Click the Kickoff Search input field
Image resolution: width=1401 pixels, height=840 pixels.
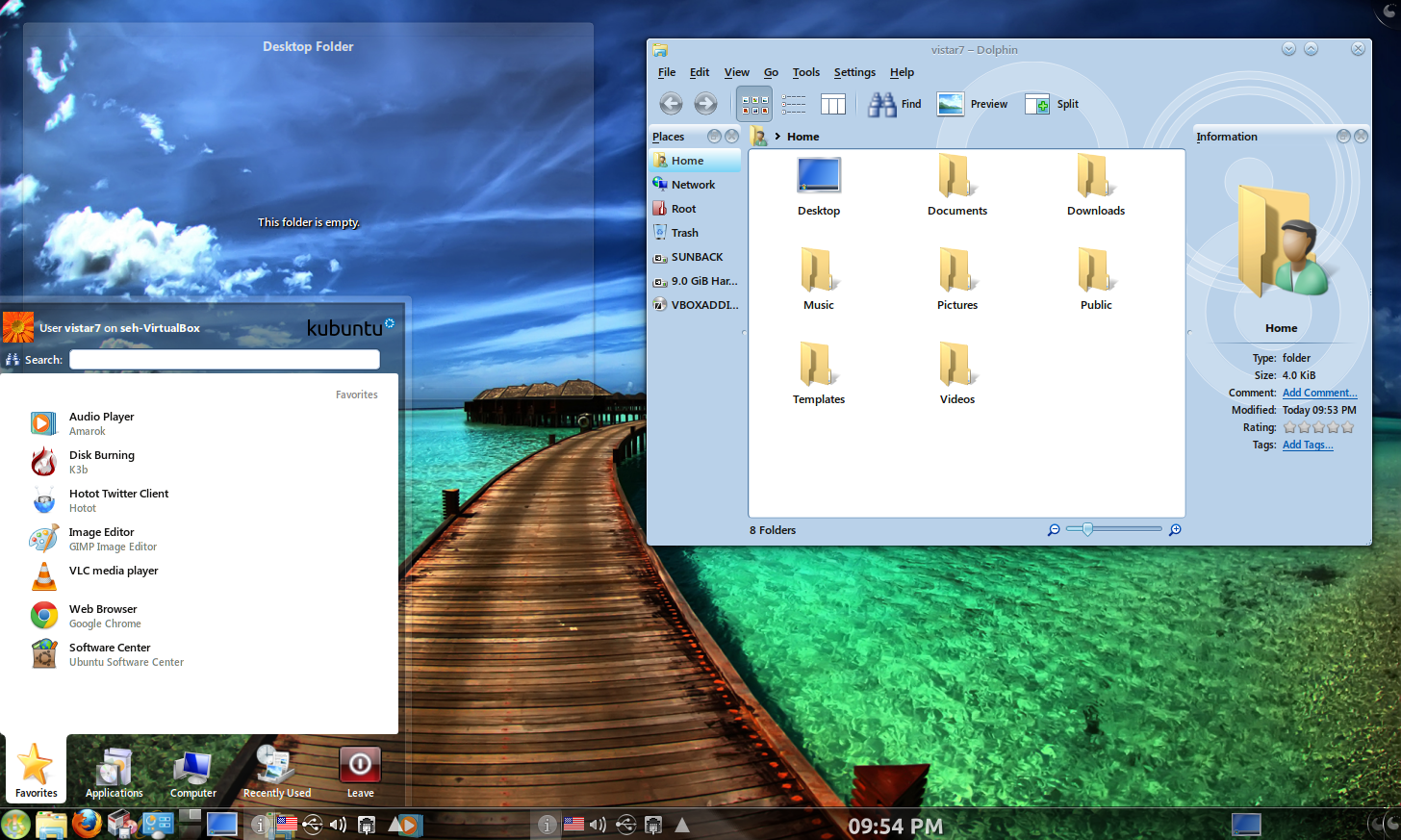pos(224,359)
